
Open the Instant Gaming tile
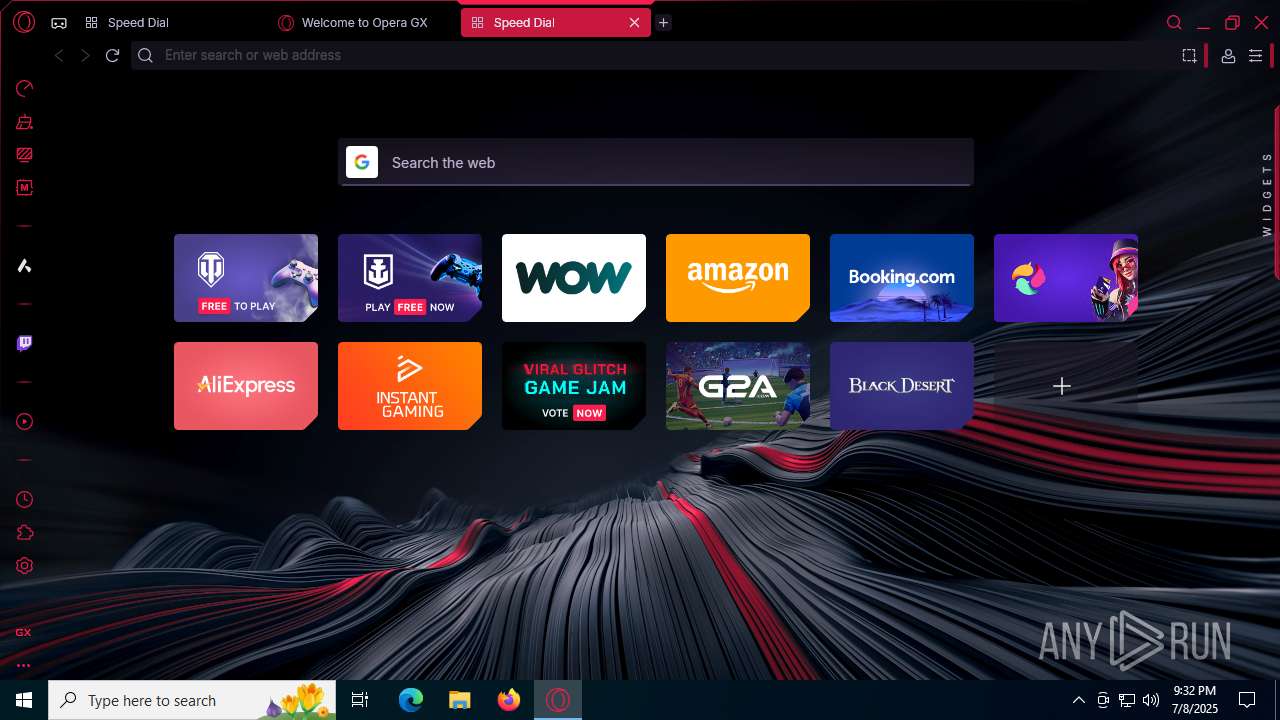410,386
